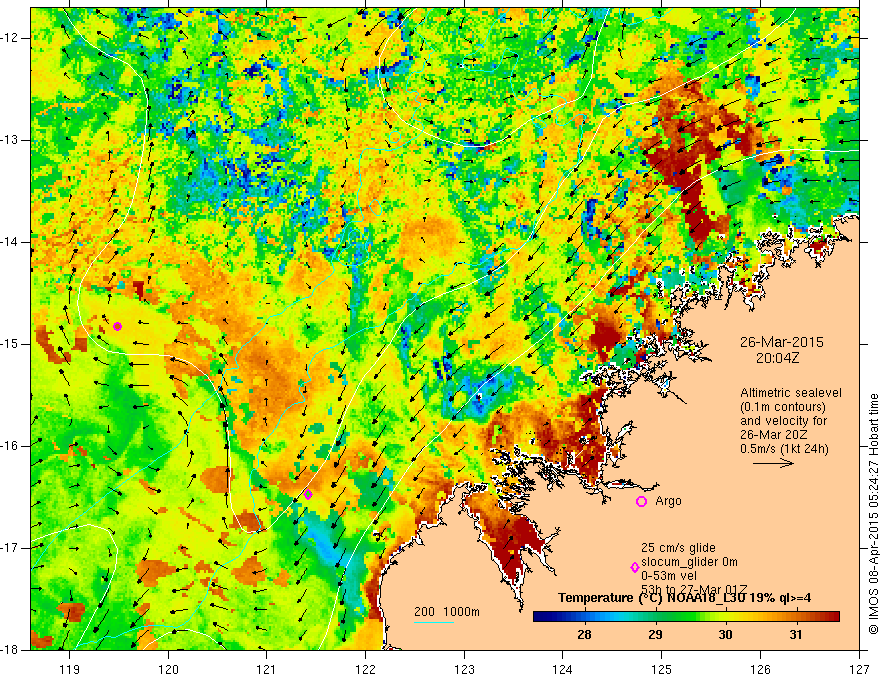880x680 pixels.
Task: Click the '28' color bar label
Action: click(x=584, y=635)
